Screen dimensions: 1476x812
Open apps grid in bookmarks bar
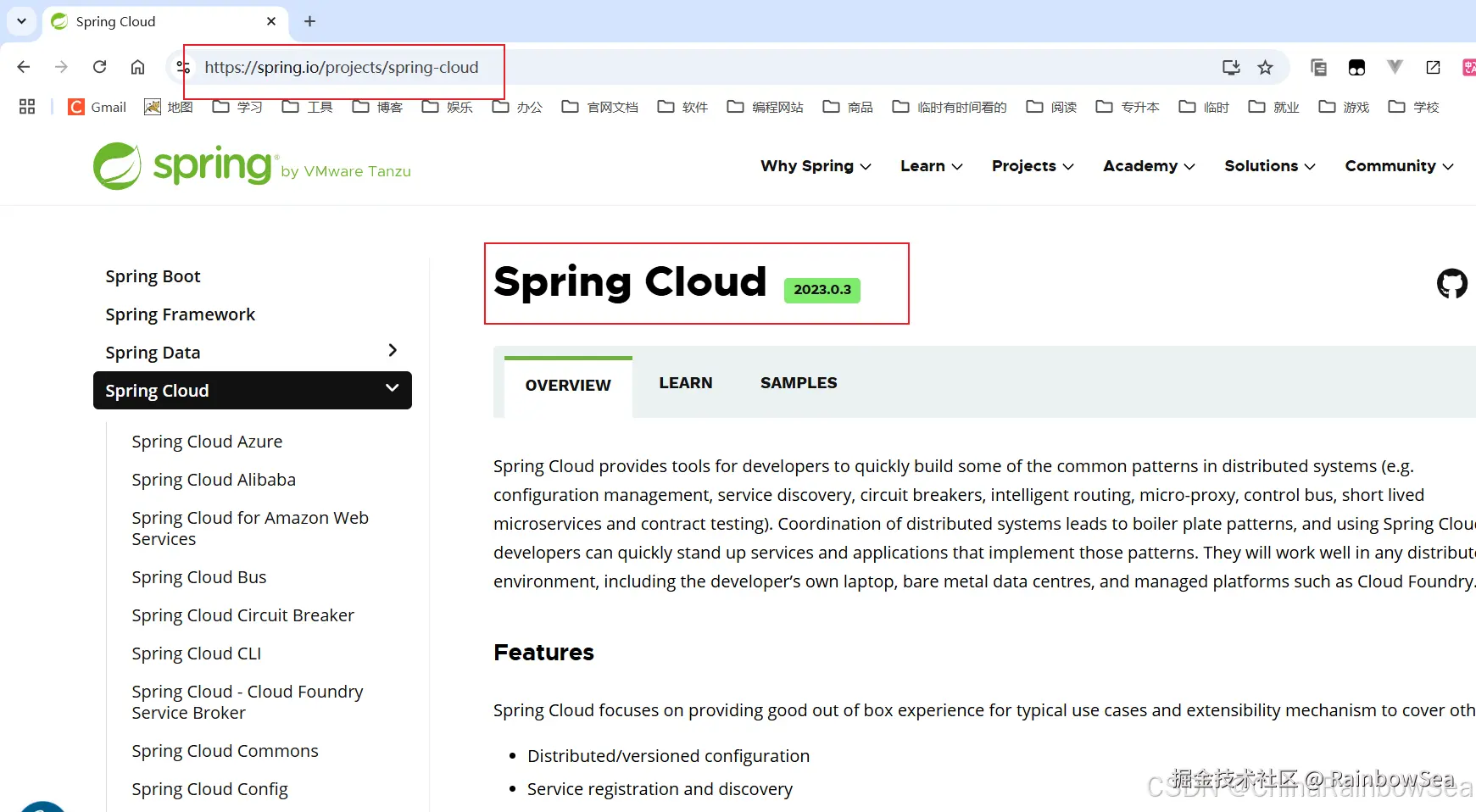[x=27, y=107]
